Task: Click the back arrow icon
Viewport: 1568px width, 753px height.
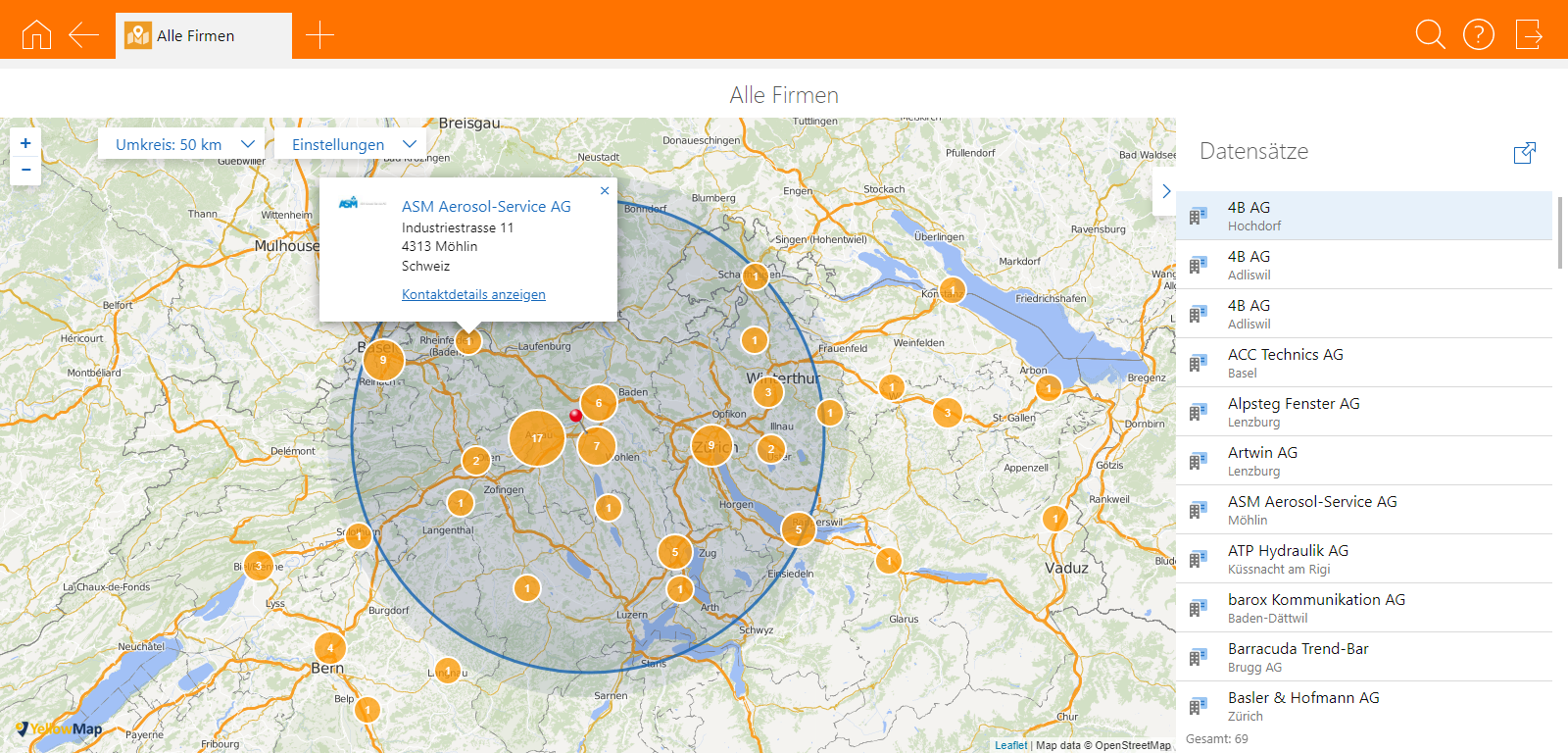Action: [83, 34]
